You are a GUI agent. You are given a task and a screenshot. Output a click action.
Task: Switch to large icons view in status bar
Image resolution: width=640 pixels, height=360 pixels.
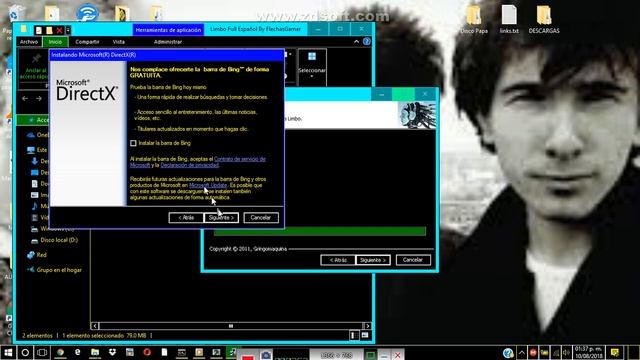(x=365, y=336)
